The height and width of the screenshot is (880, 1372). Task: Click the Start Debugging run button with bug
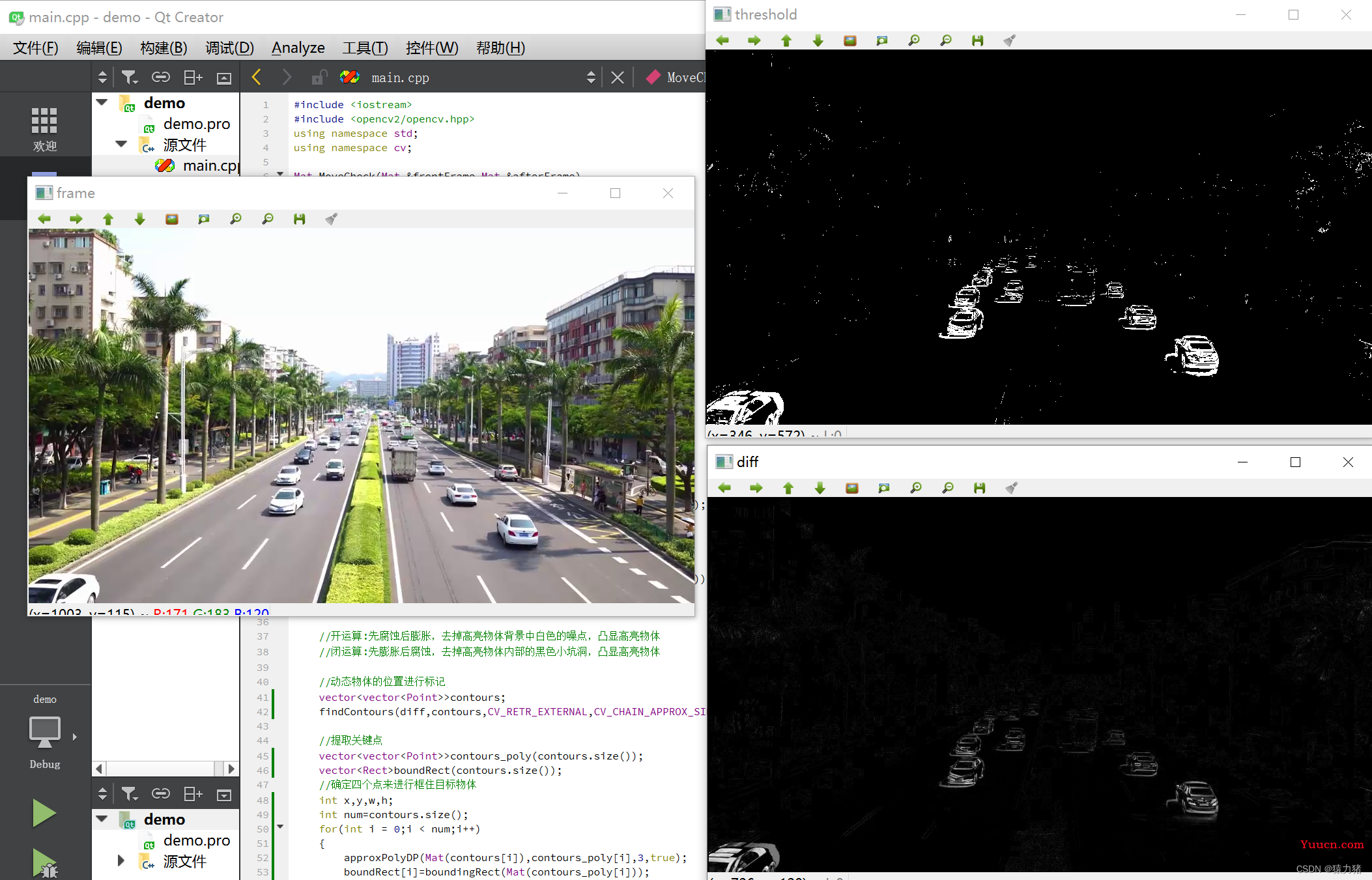coord(44,863)
